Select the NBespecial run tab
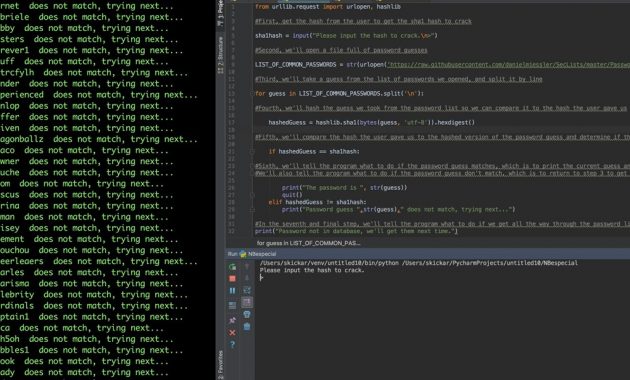Viewport: 630px width, 380px height. coord(258,254)
